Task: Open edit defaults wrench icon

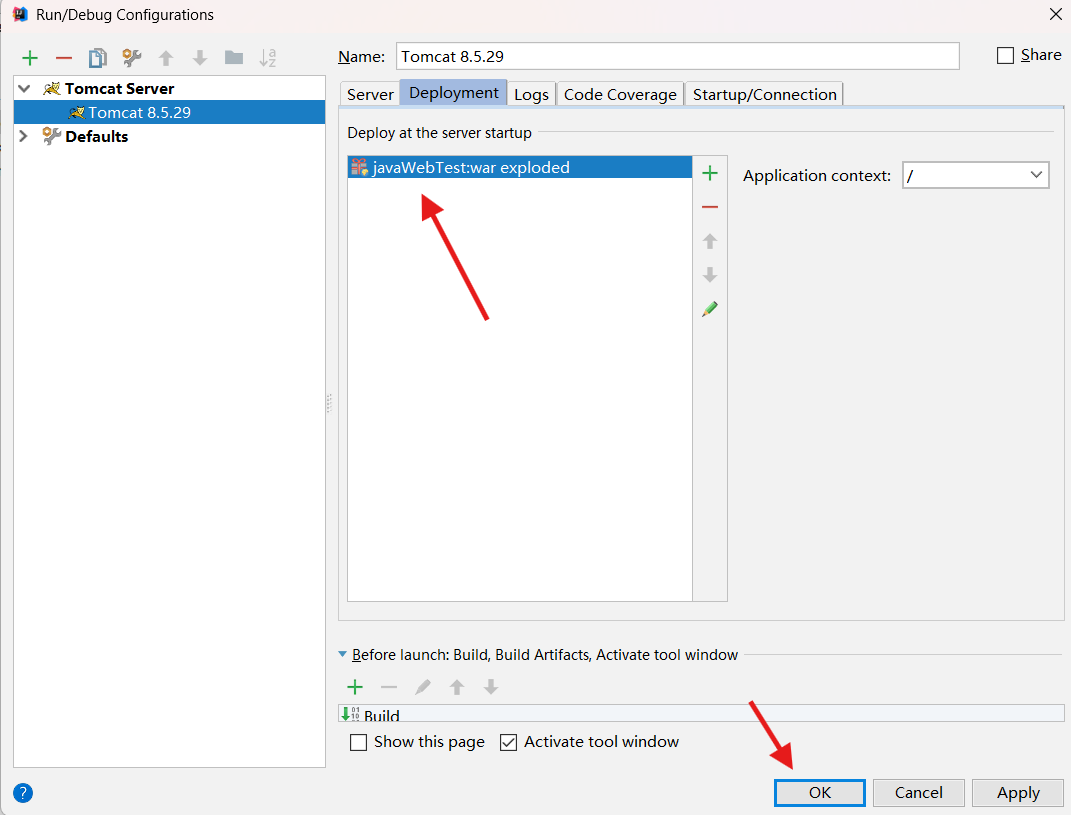Action: (132, 58)
